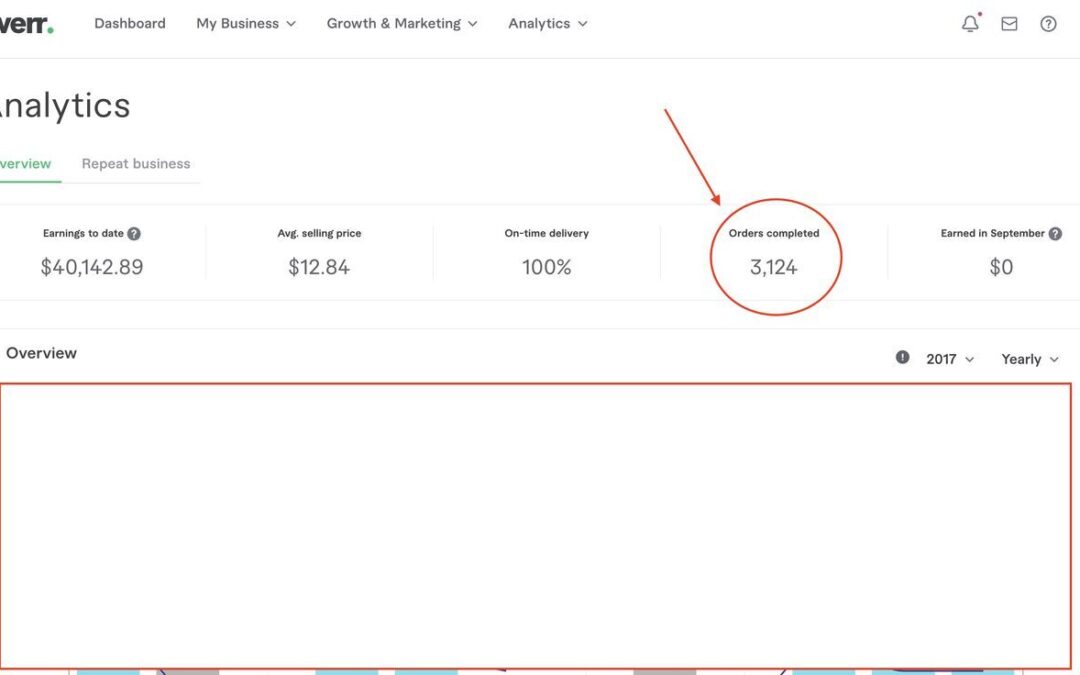Viewport: 1080px width, 675px height.
Task: Click the exclamation info icon near 2017
Action: [x=903, y=358]
